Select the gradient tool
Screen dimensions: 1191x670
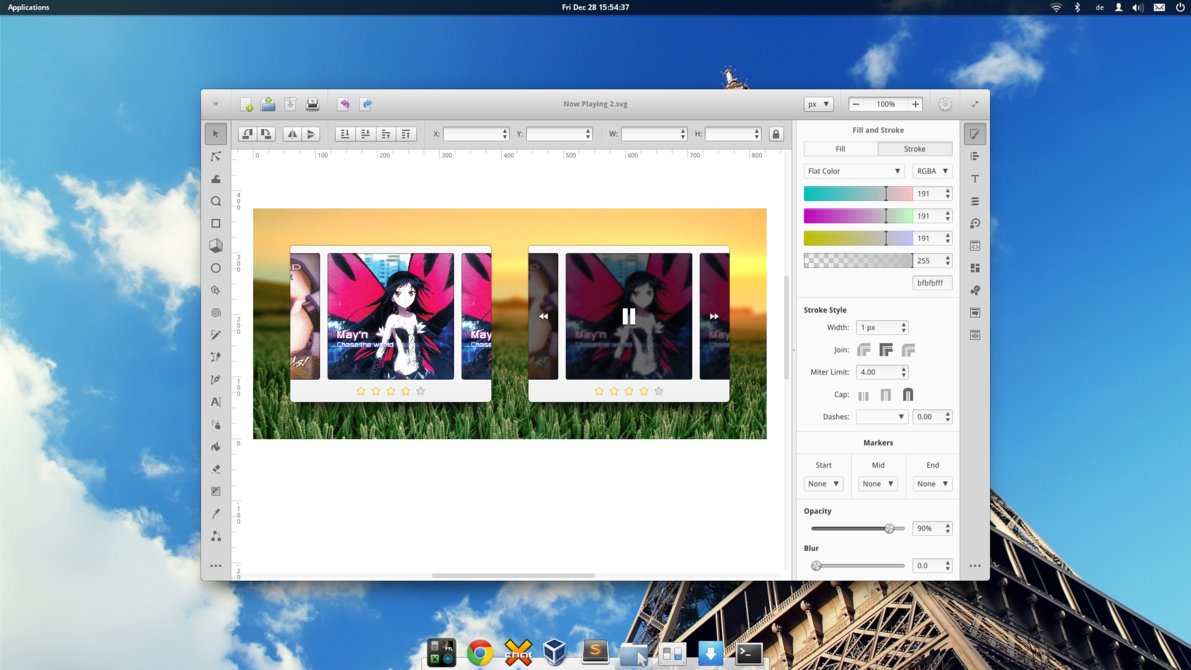point(216,491)
